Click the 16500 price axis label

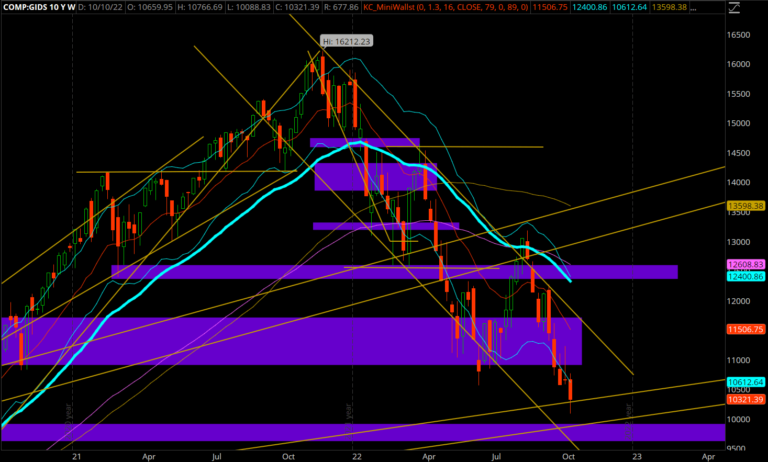point(738,35)
